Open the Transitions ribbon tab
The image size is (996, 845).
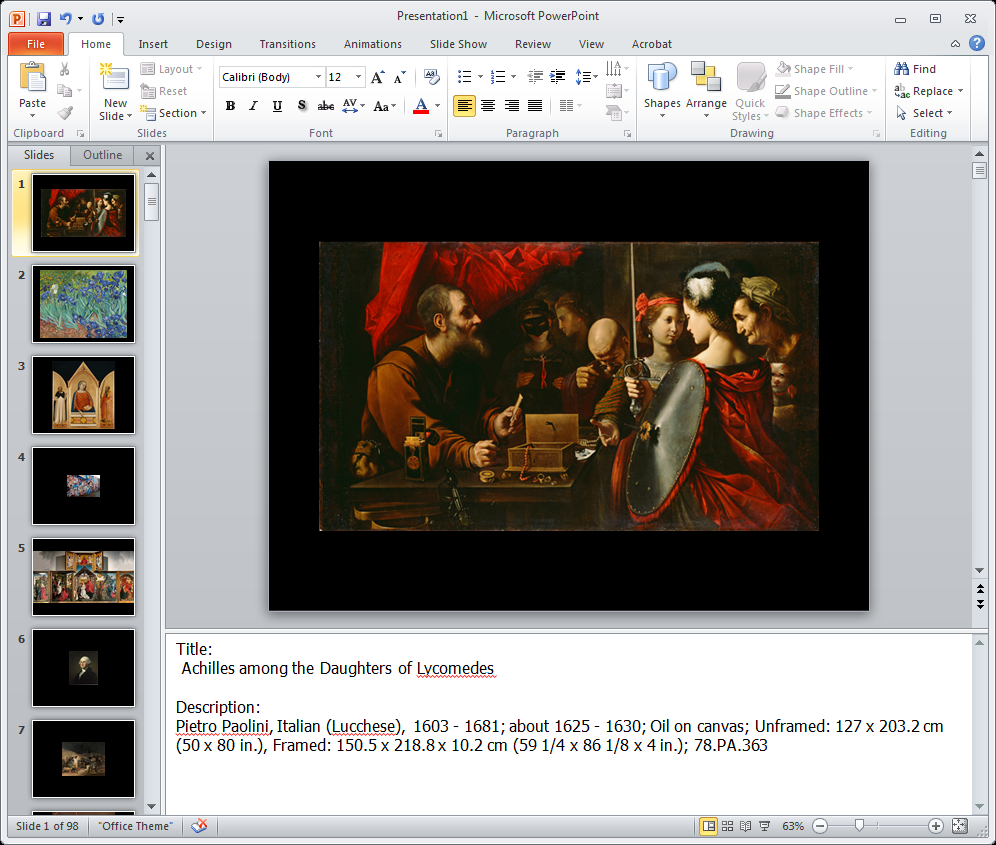point(287,44)
